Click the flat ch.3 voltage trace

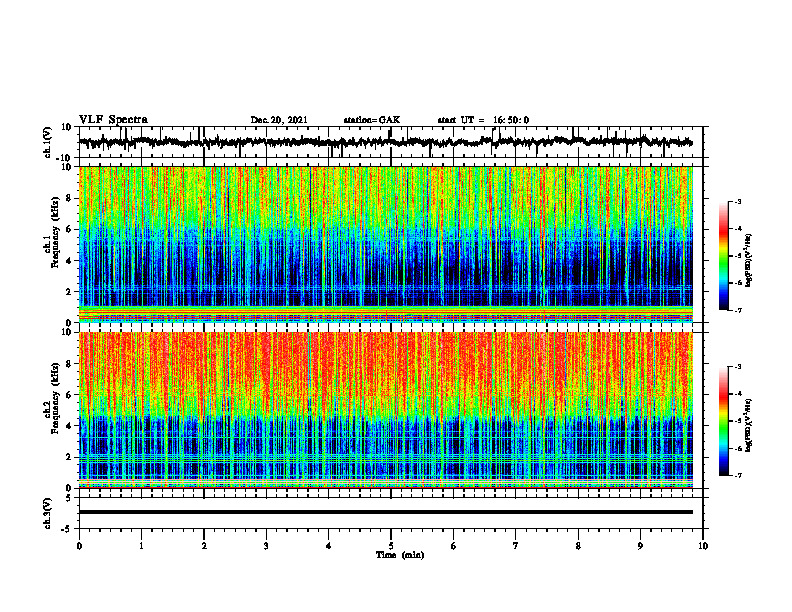[386, 512]
